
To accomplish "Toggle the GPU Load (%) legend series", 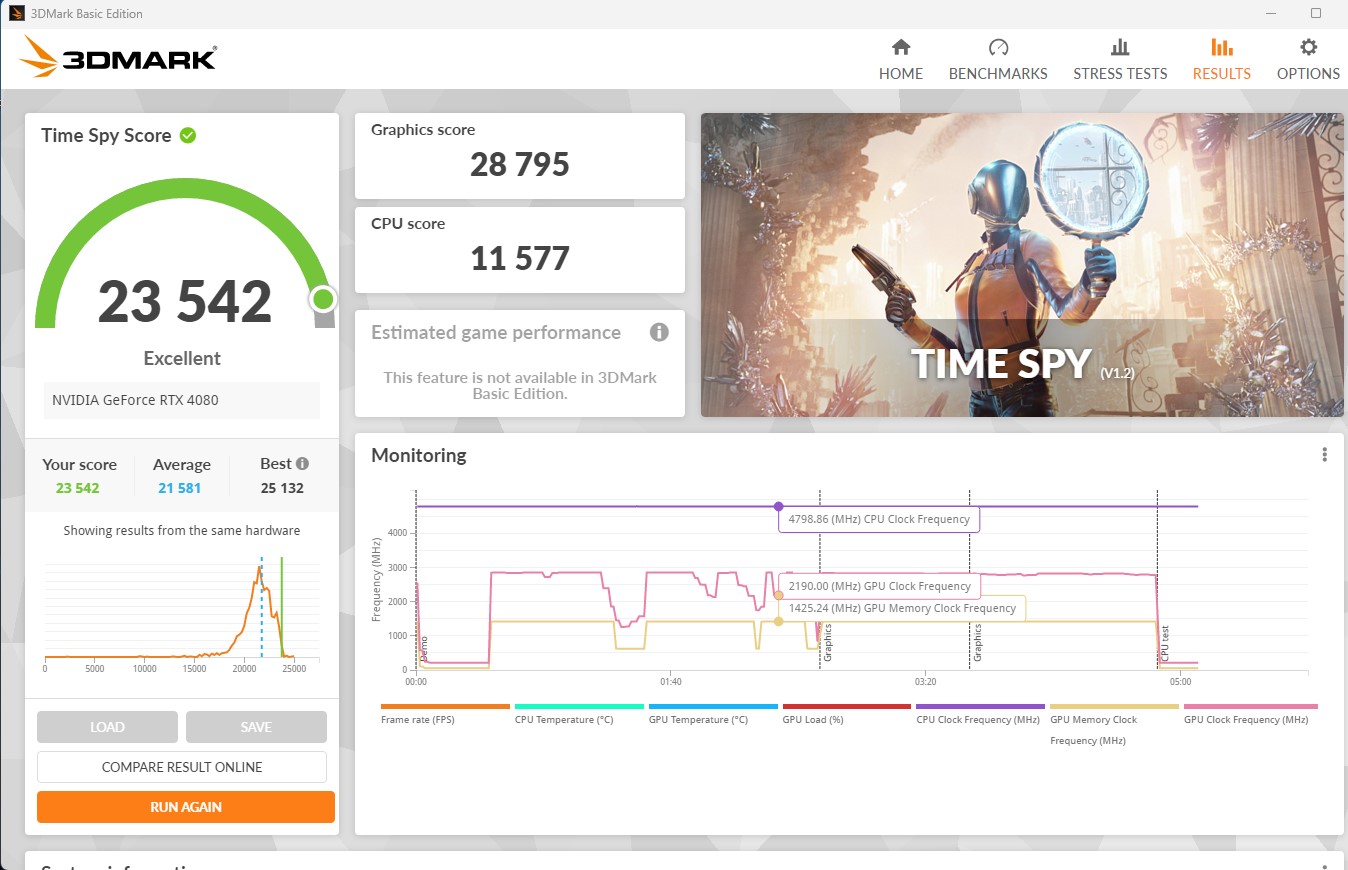I will point(847,713).
